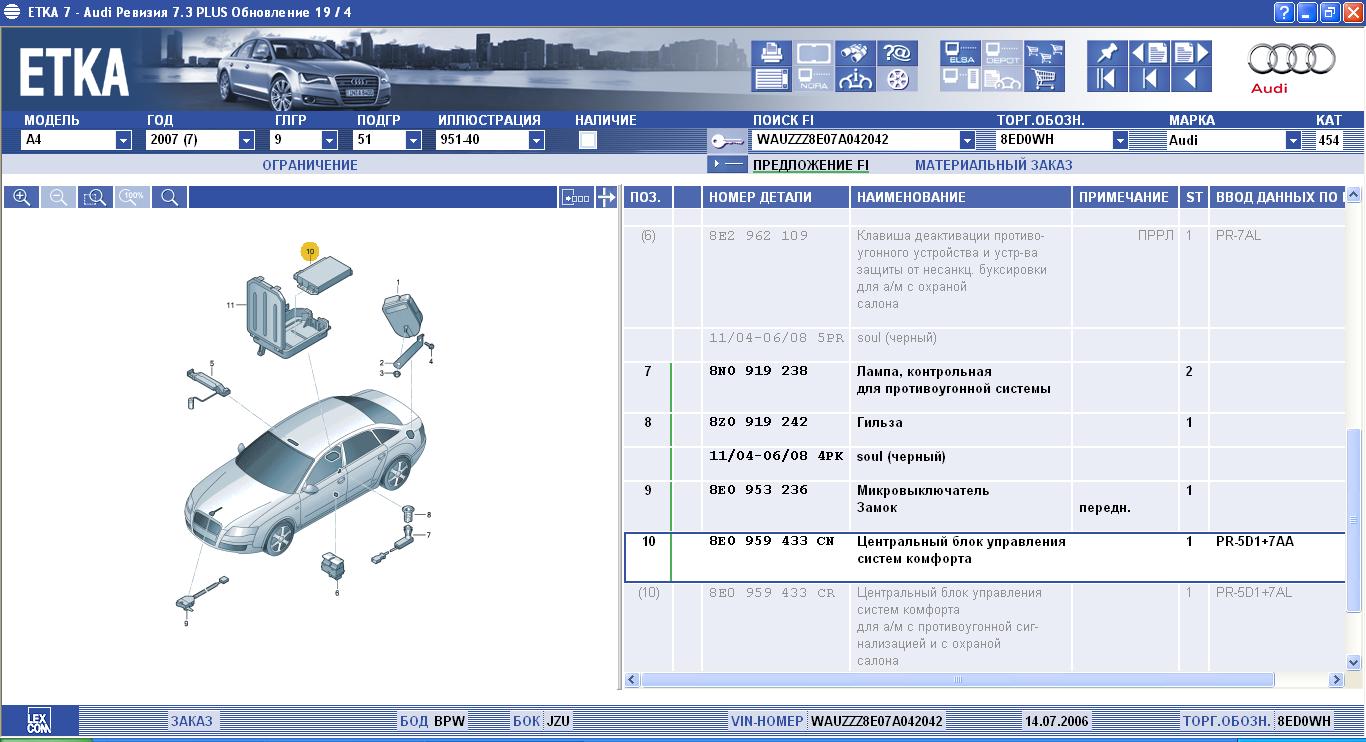Open the МОДЕЛЬ dropdown showing A4
Screen dimensions: 1366x742
(123, 141)
